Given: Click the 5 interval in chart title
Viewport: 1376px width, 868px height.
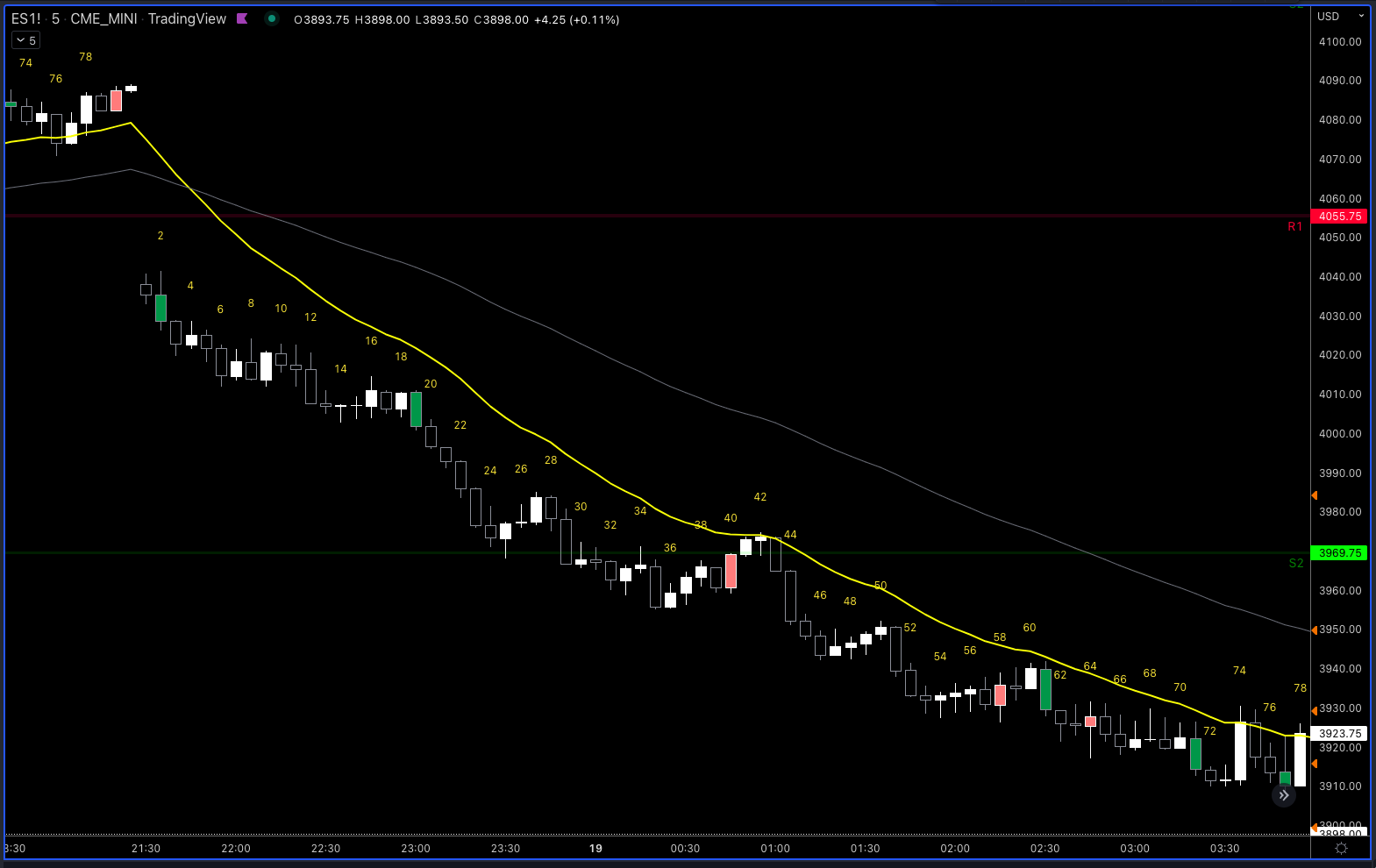Looking at the screenshot, I should point(55,18).
